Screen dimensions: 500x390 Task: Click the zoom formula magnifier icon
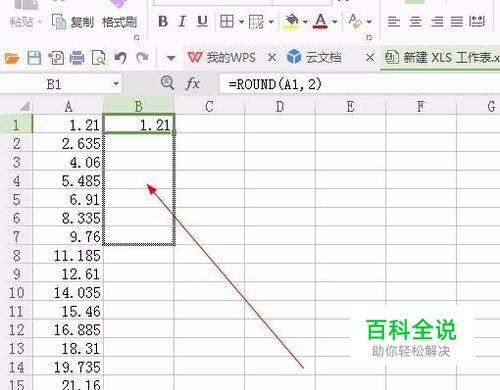167,83
